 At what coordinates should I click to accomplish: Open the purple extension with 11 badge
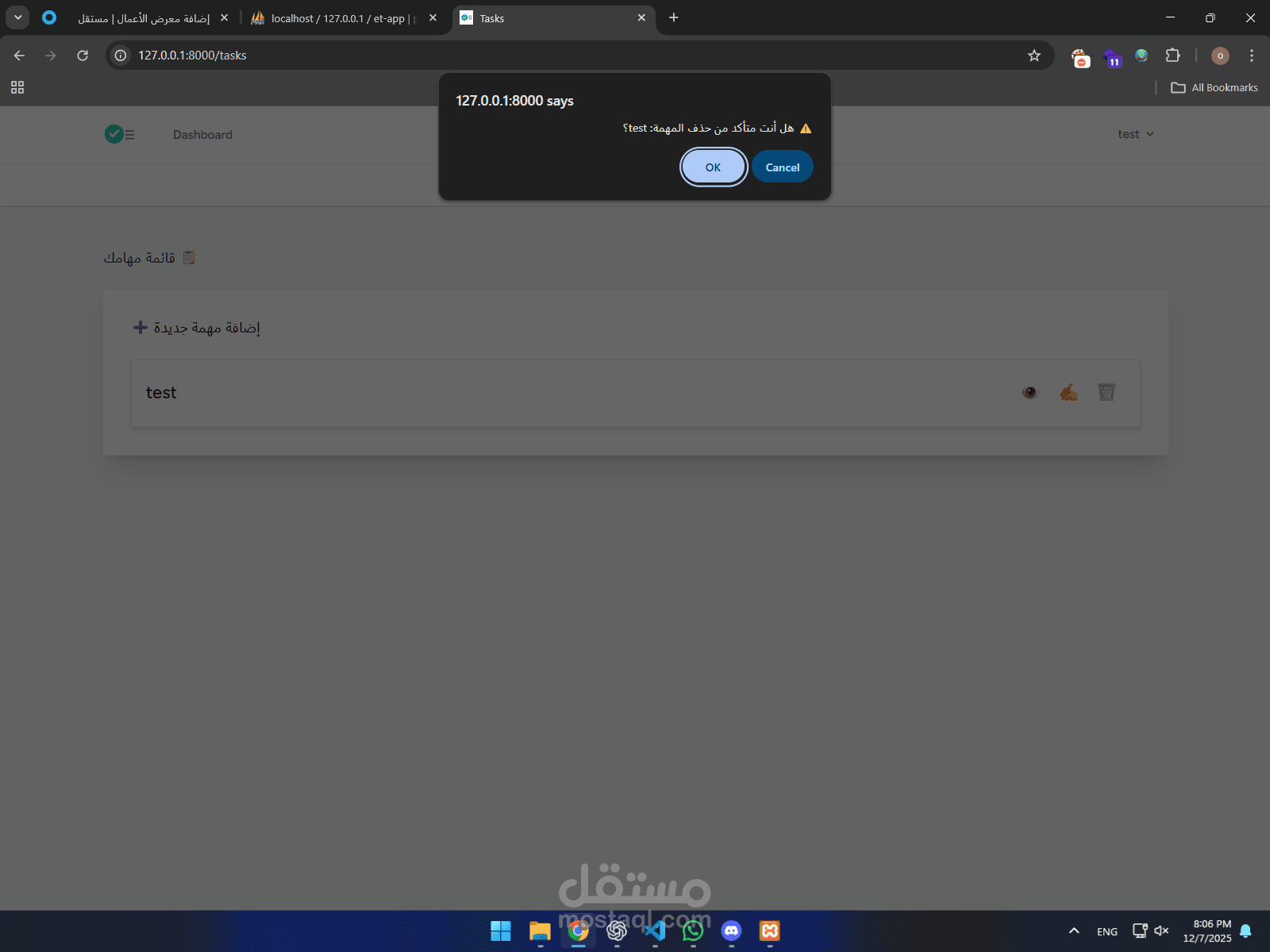tap(1112, 57)
